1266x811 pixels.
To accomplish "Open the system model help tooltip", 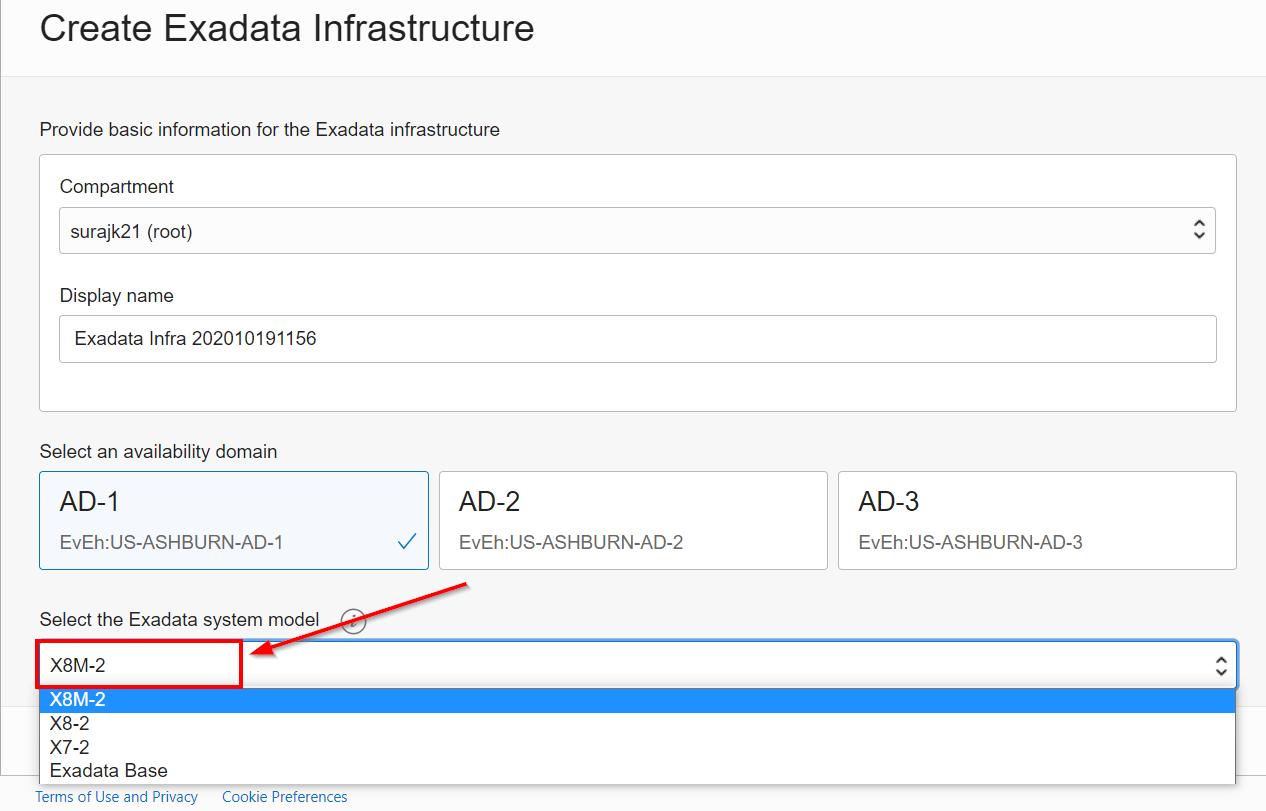I will click(353, 621).
